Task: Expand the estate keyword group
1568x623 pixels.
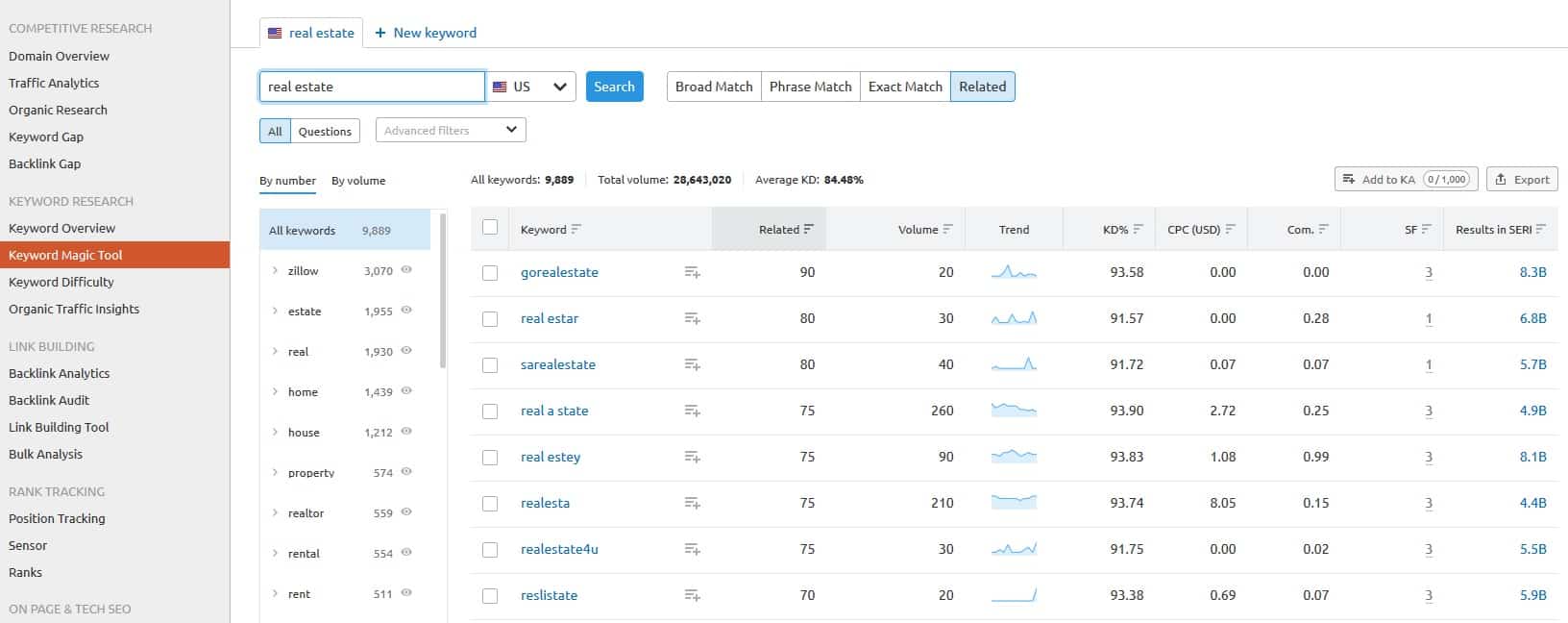Action: (275, 311)
